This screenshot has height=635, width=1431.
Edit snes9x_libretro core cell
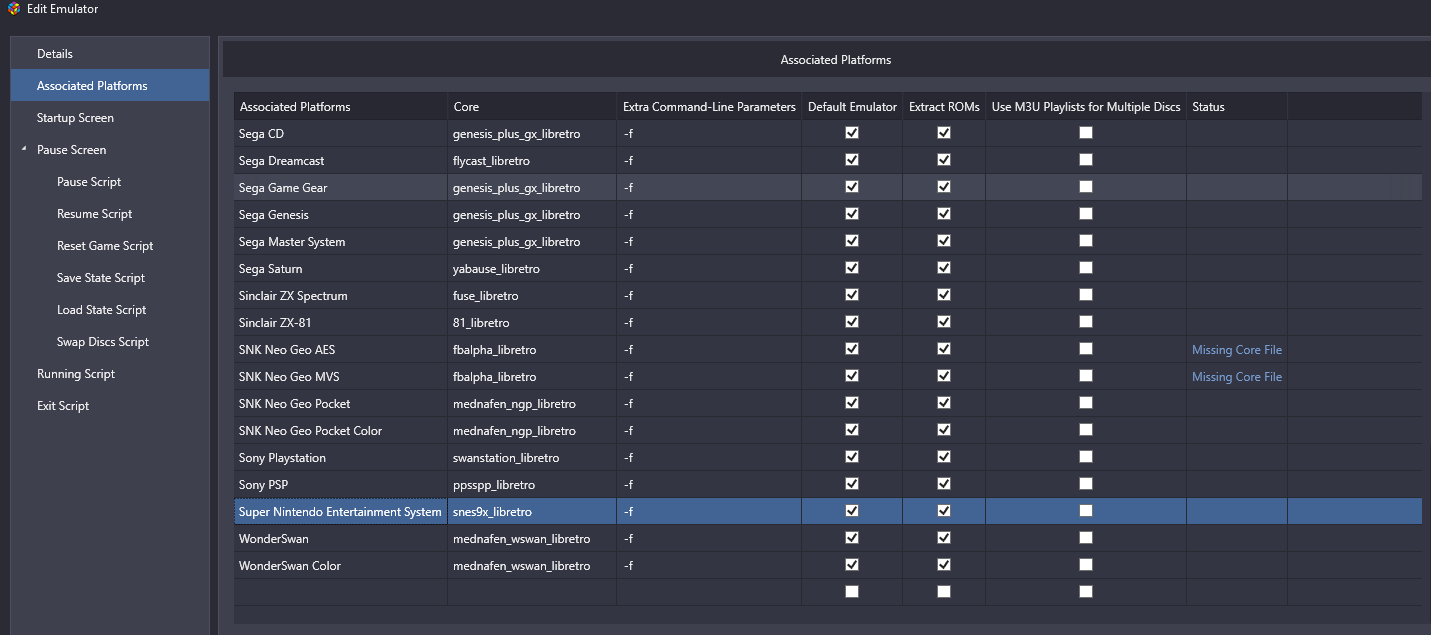(532, 511)
